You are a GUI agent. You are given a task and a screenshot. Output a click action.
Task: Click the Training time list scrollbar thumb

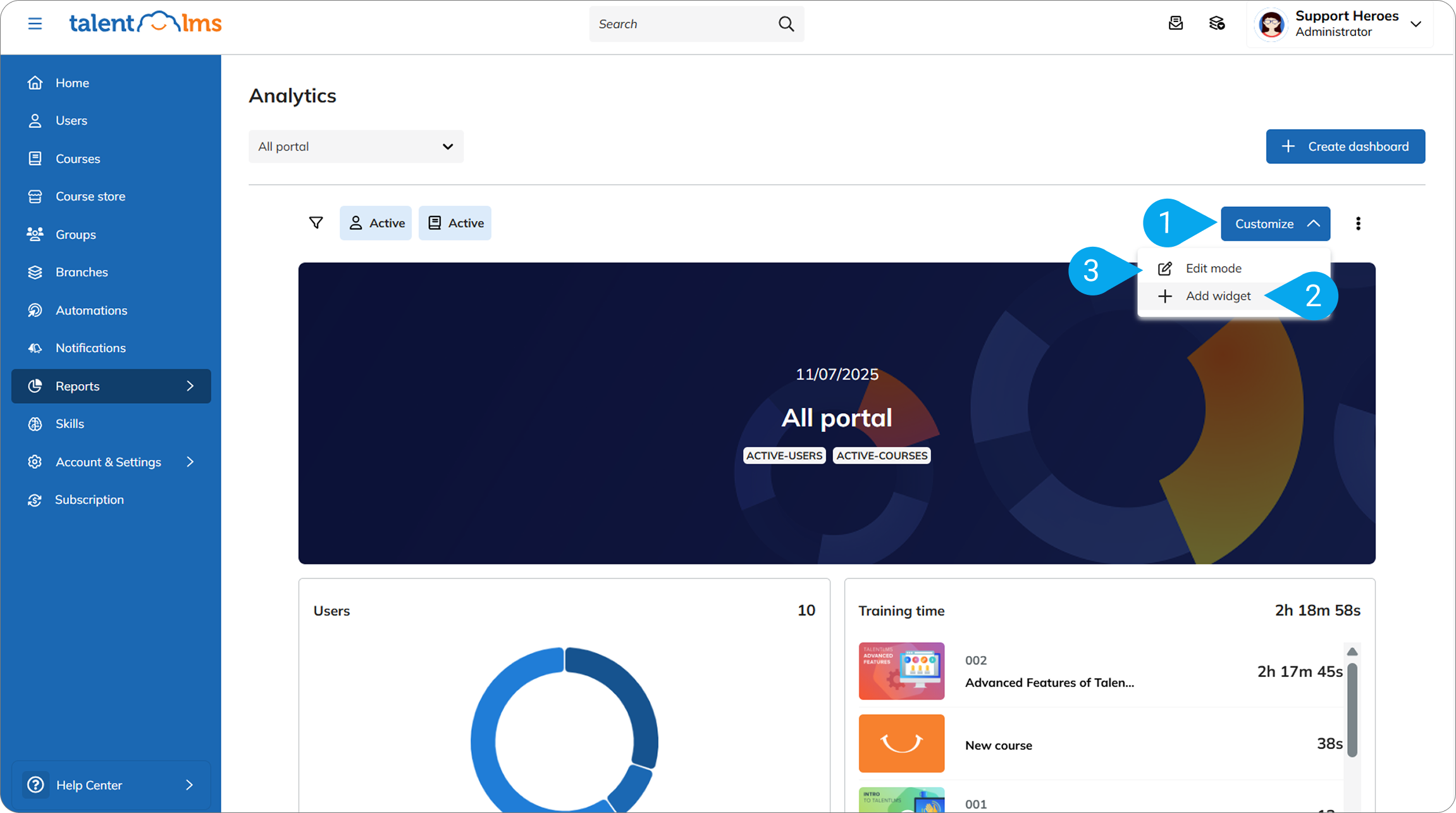(1352, 709)
